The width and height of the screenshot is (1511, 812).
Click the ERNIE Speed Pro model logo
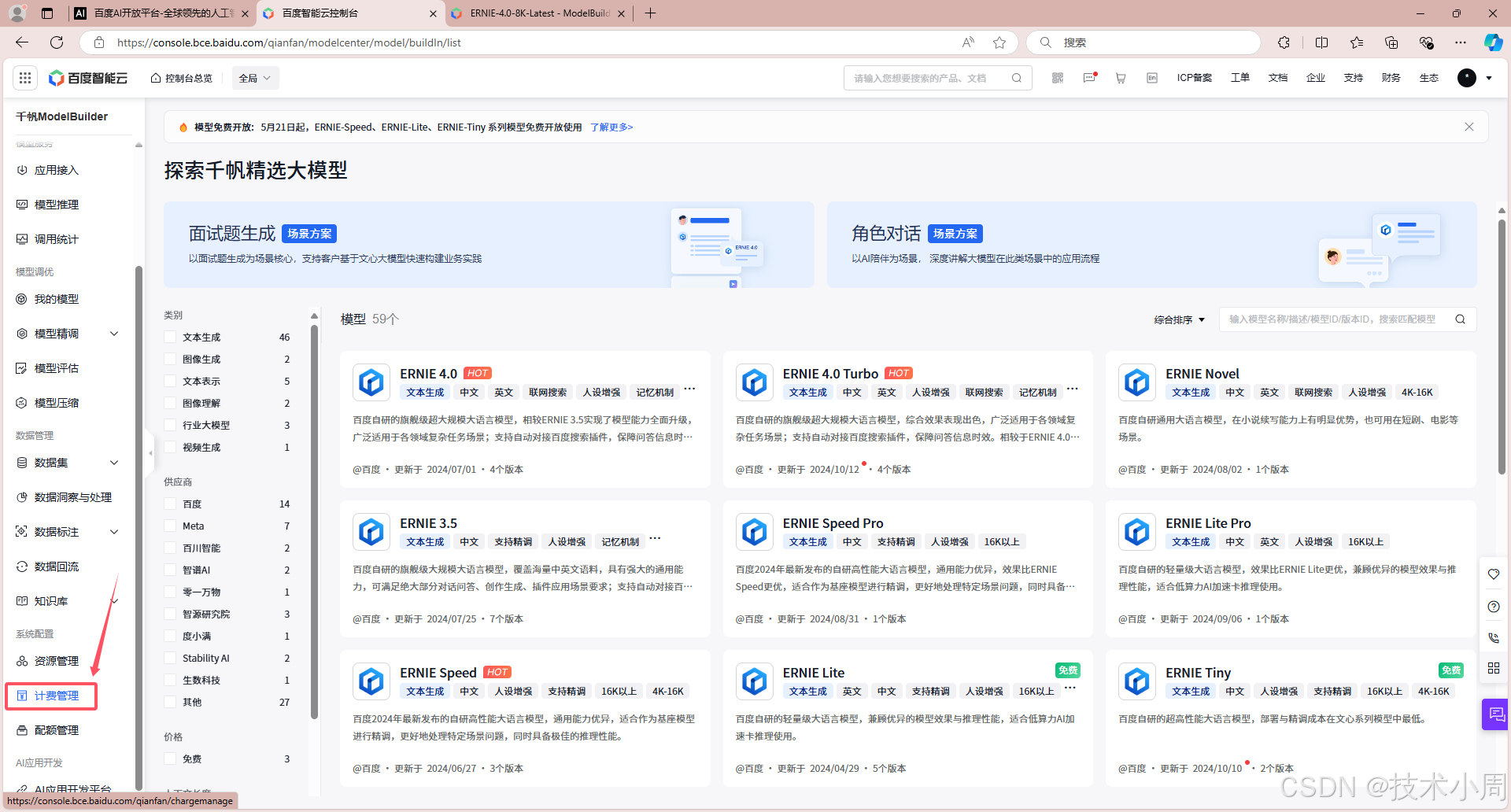[755, 533]
